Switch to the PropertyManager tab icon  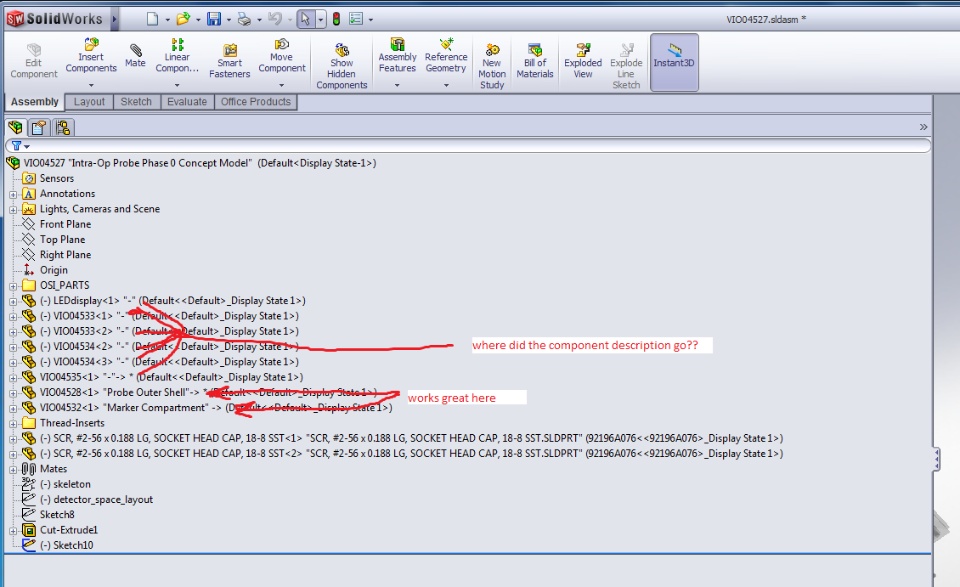[39, 127]
